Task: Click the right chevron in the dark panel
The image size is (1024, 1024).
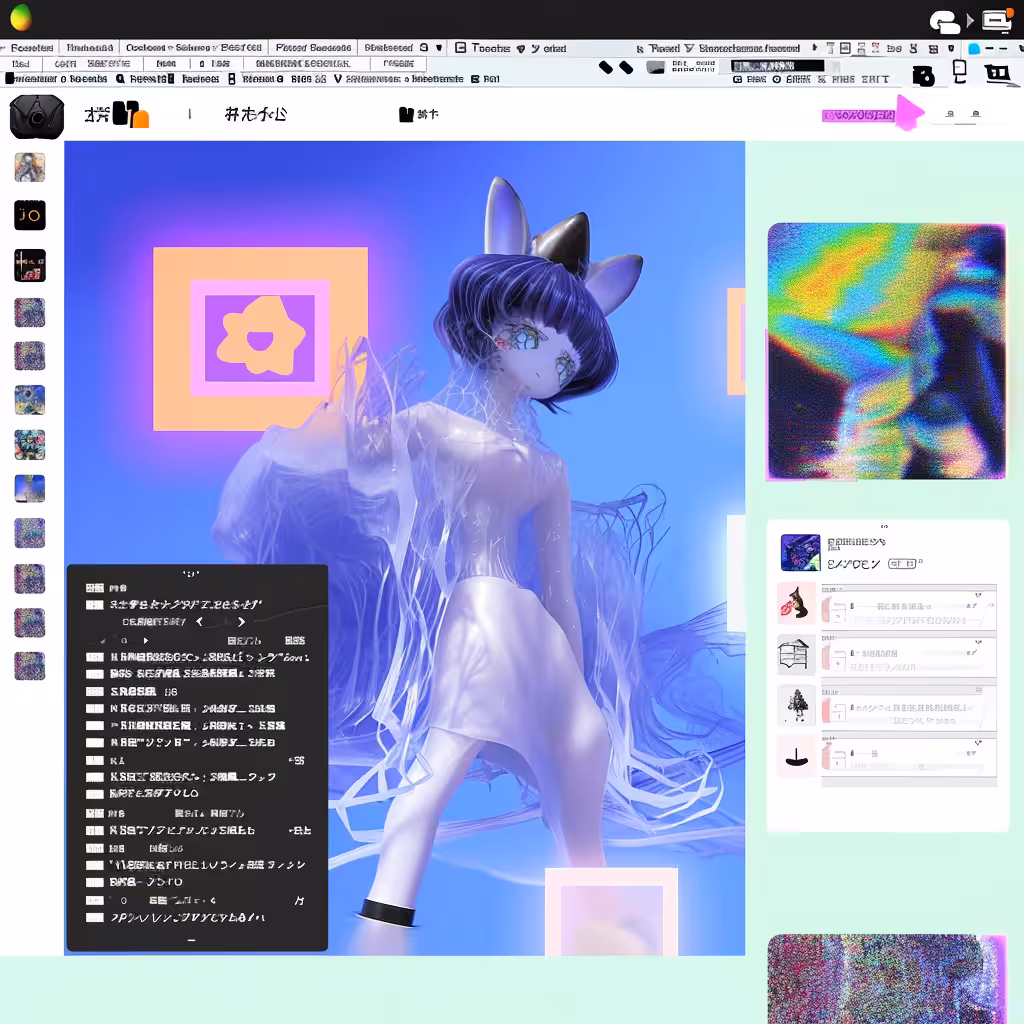Action: (x=241, y=622)
